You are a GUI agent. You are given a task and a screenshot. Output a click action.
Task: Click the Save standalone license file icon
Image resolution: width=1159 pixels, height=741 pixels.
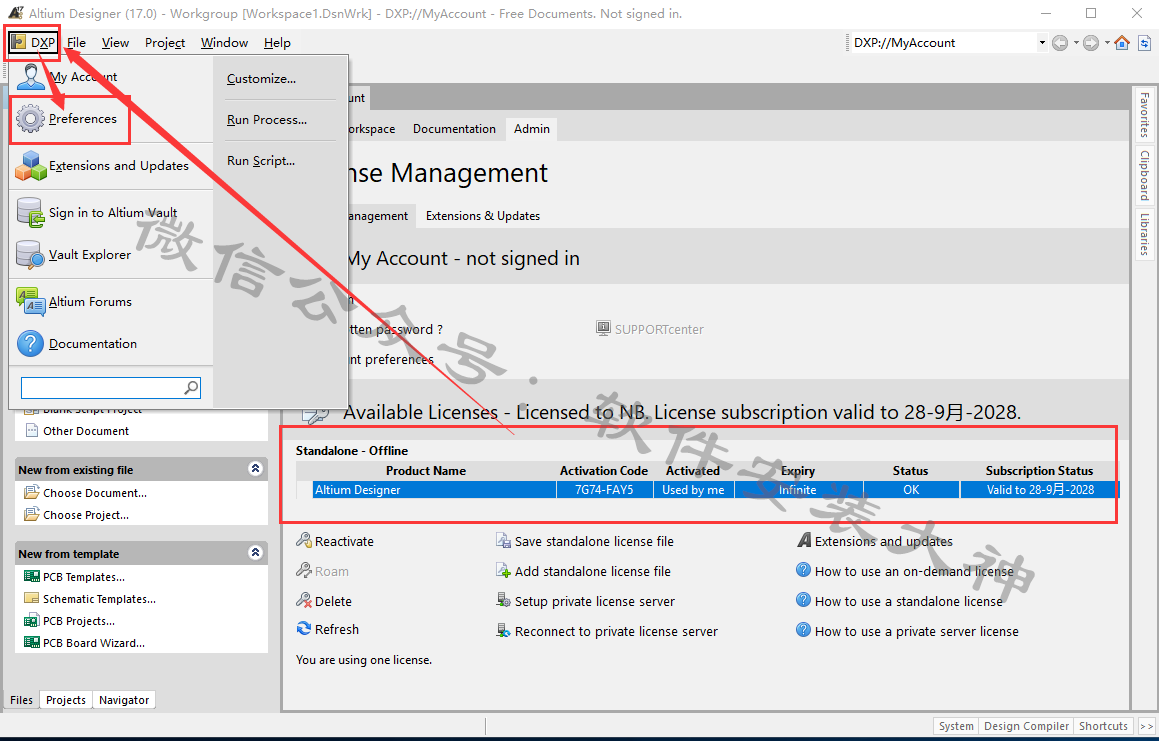pos(503,541)
